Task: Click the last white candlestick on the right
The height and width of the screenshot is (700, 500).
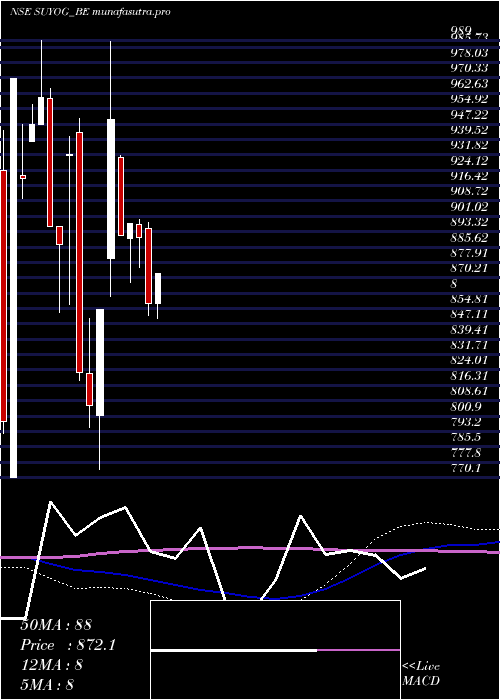Action: 158,288
